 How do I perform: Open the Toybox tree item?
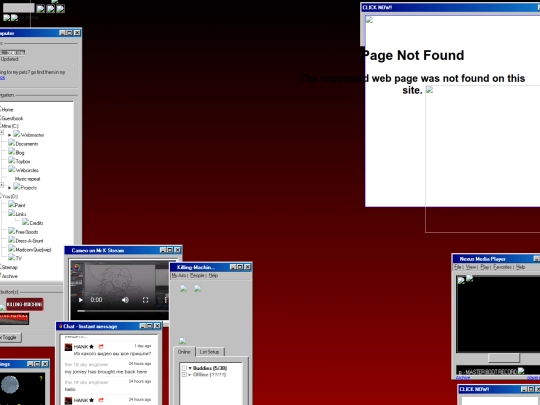pyautogui.click(x=19, y=161)
